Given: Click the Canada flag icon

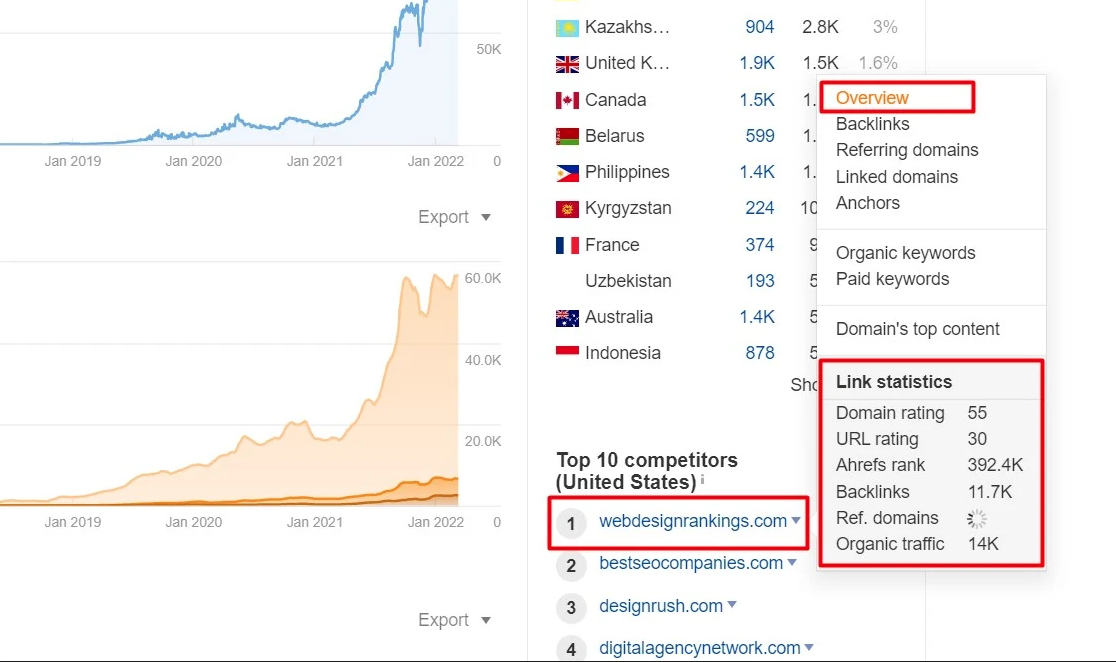Looking at the screenshot, I should pos(566,100).
